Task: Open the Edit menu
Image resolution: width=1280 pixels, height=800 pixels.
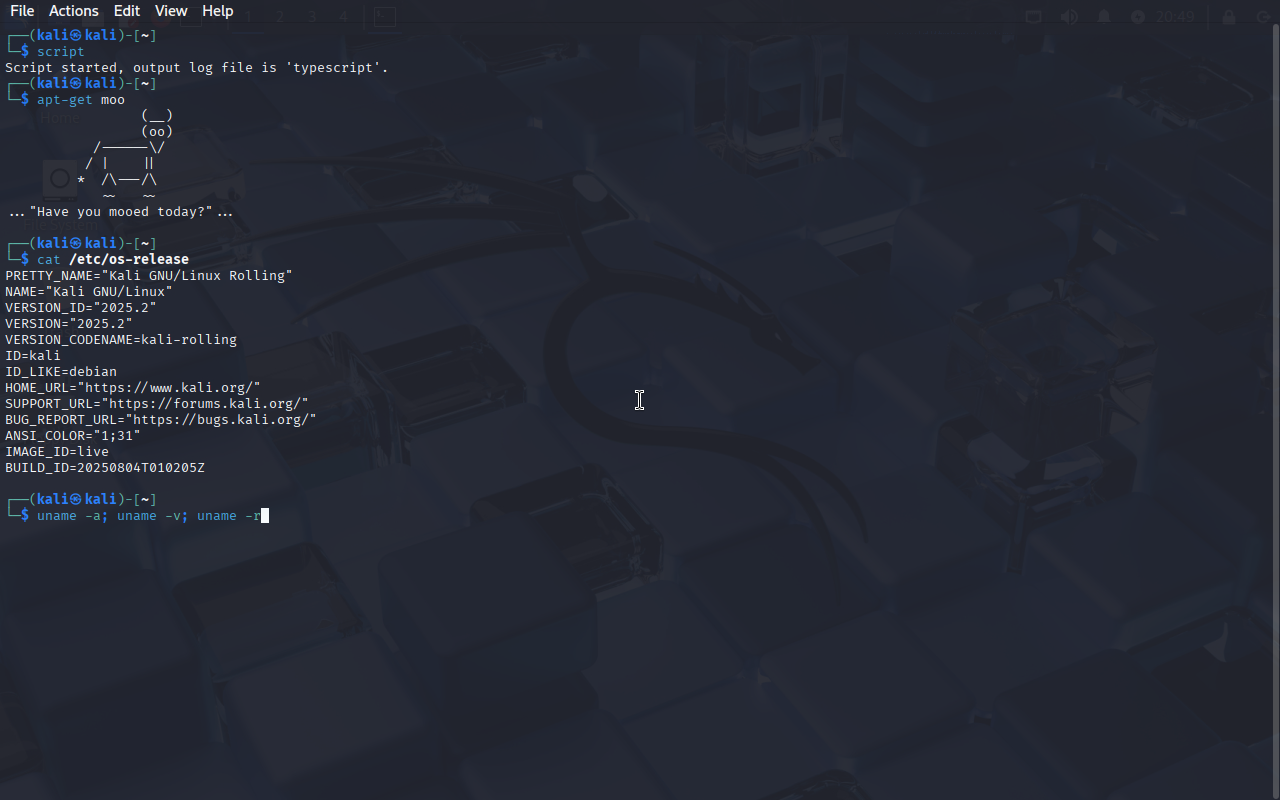Action: [x=127, y=11]
